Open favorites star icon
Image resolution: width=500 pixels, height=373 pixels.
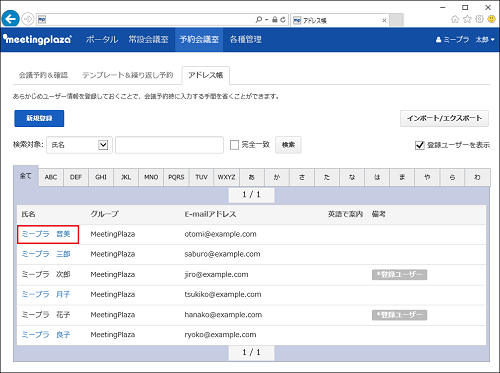click(x=467, y=19)
